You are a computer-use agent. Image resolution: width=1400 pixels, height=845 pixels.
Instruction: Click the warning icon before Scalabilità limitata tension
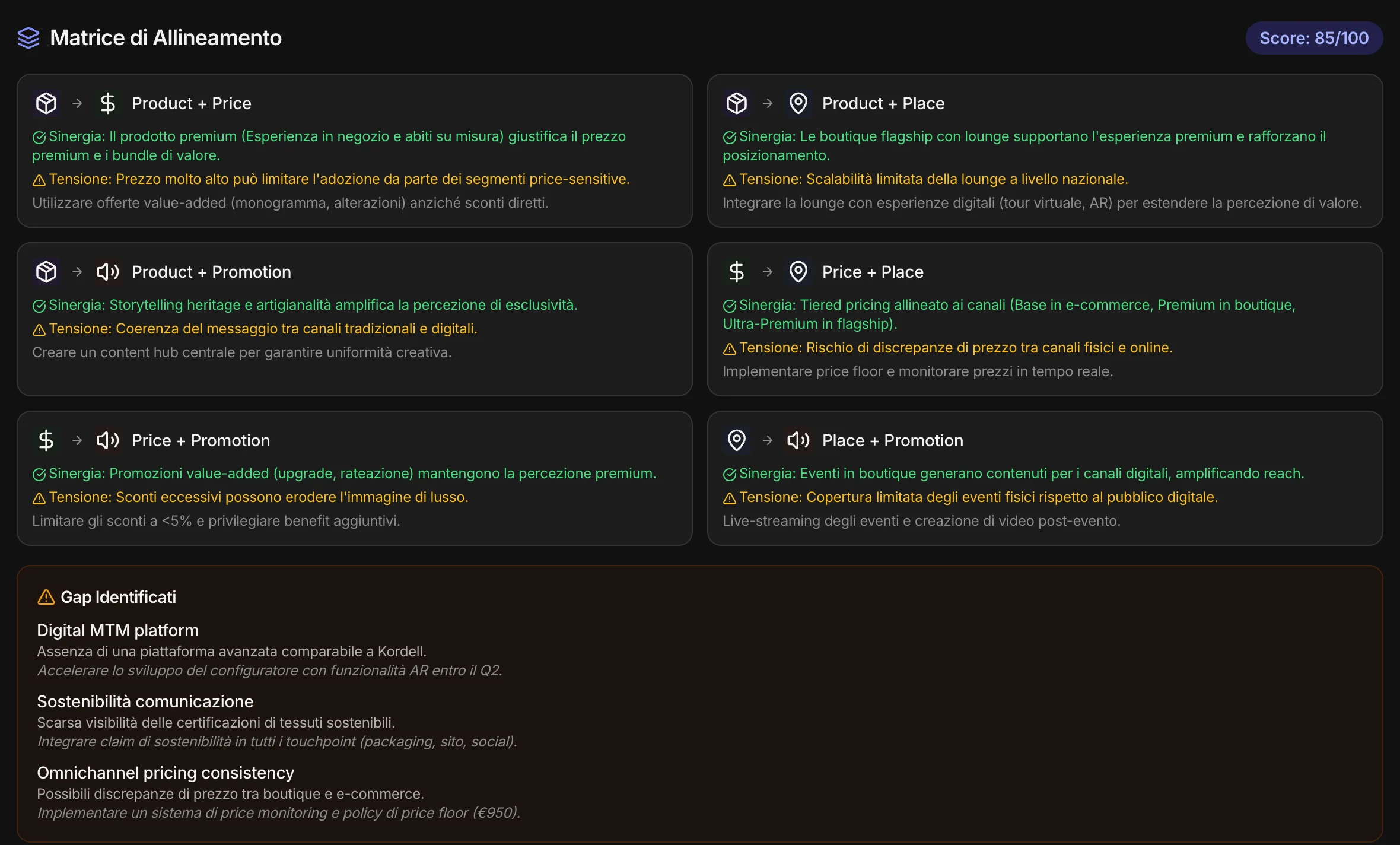click(730, 180)
